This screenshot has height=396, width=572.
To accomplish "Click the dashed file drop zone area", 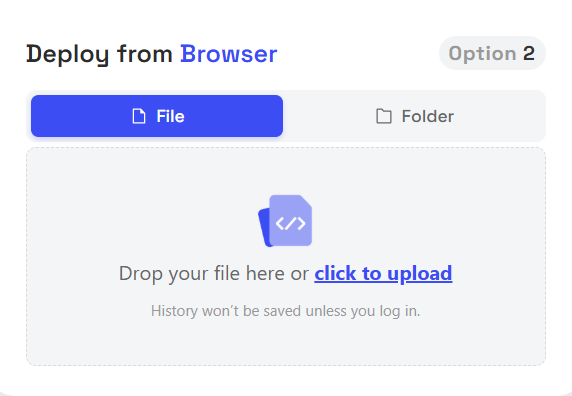I will click(286, 256).
